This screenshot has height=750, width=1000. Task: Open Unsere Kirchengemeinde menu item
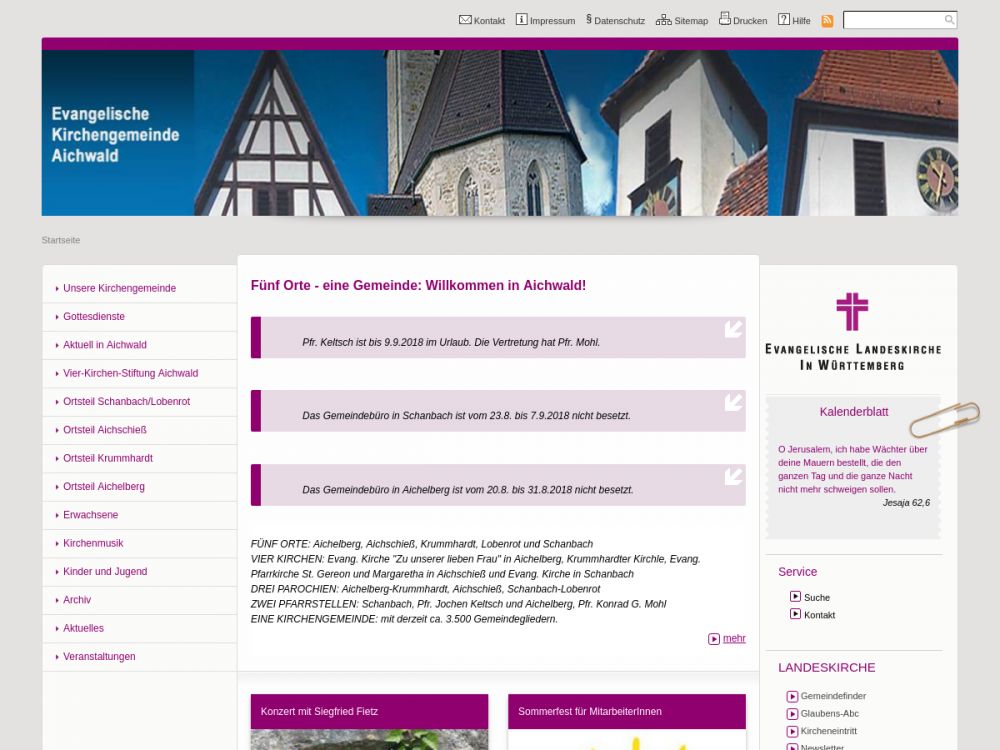(x=119, y=288)
